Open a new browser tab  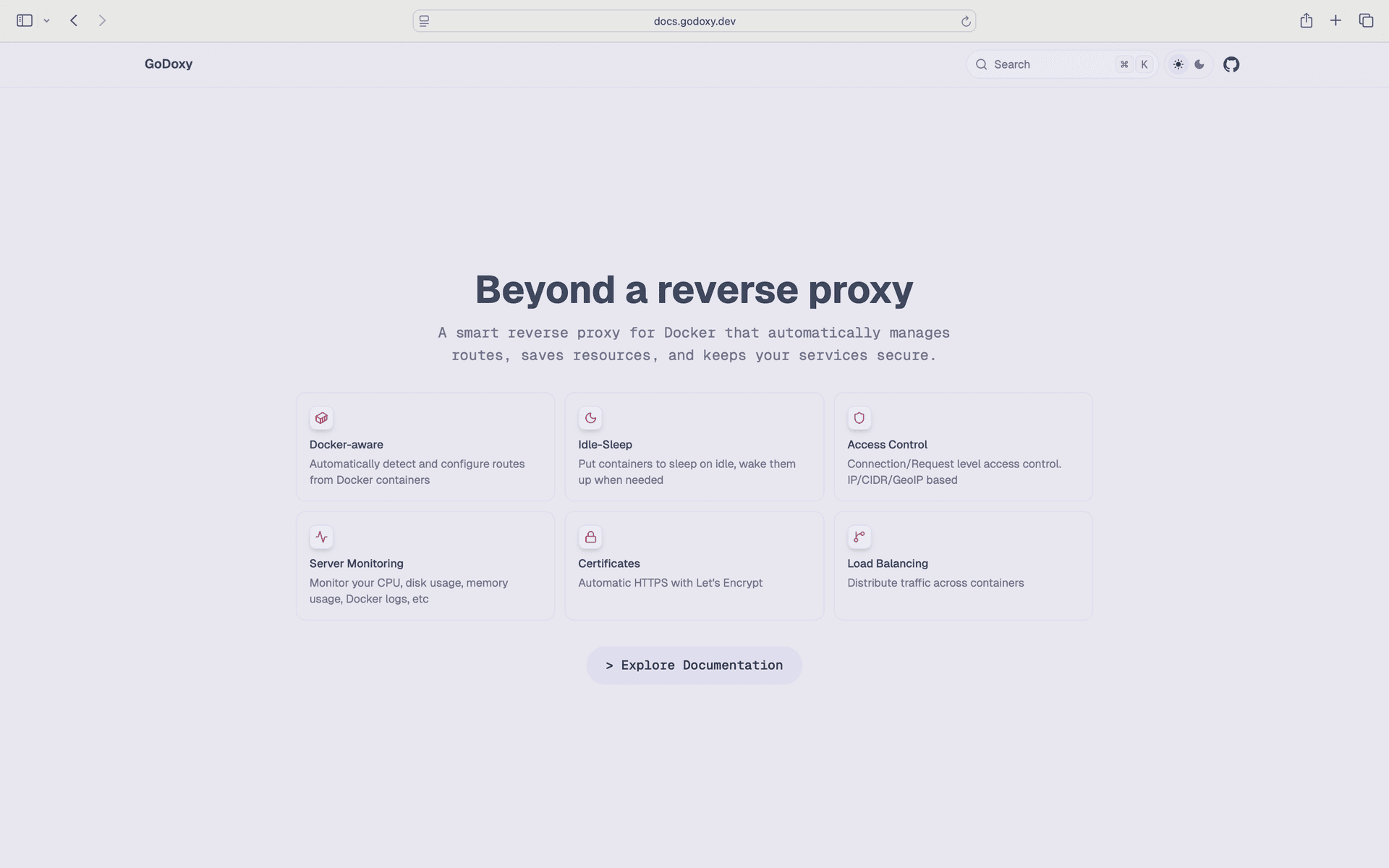(x=1335, y=21)
